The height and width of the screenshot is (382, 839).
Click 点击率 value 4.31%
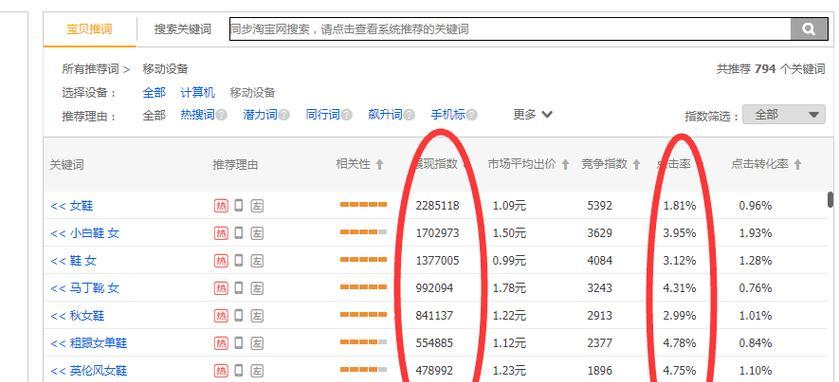(x=680, y=288)
